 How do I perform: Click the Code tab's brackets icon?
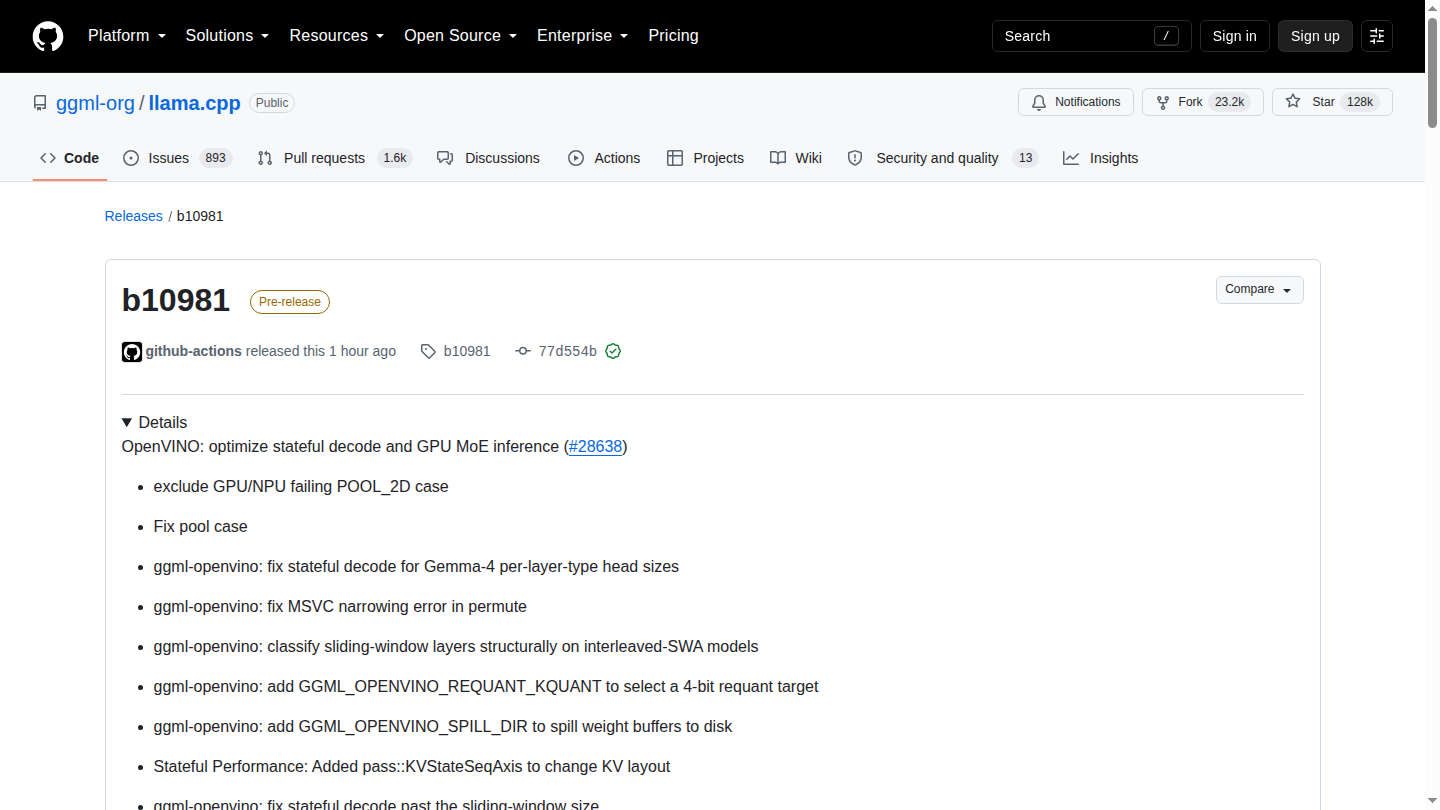(x=48, y=158)
